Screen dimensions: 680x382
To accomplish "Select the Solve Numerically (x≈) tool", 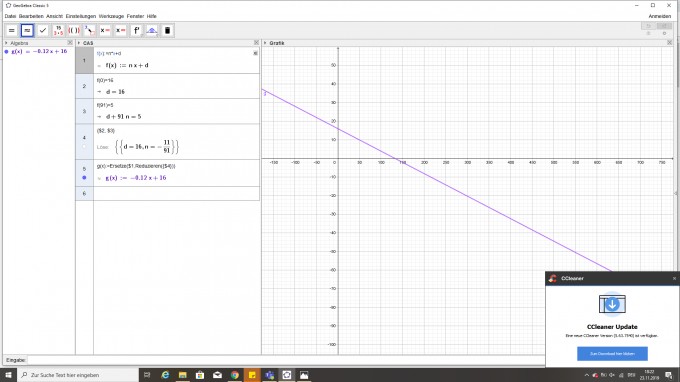I will tap(121, 30).
